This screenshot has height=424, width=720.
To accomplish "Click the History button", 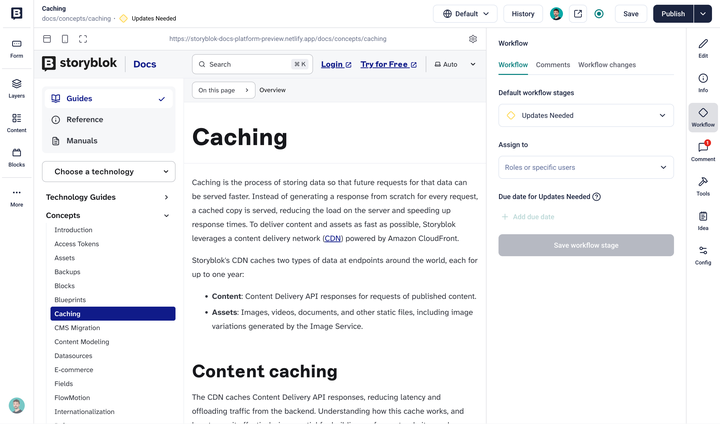I will point(523,14).
